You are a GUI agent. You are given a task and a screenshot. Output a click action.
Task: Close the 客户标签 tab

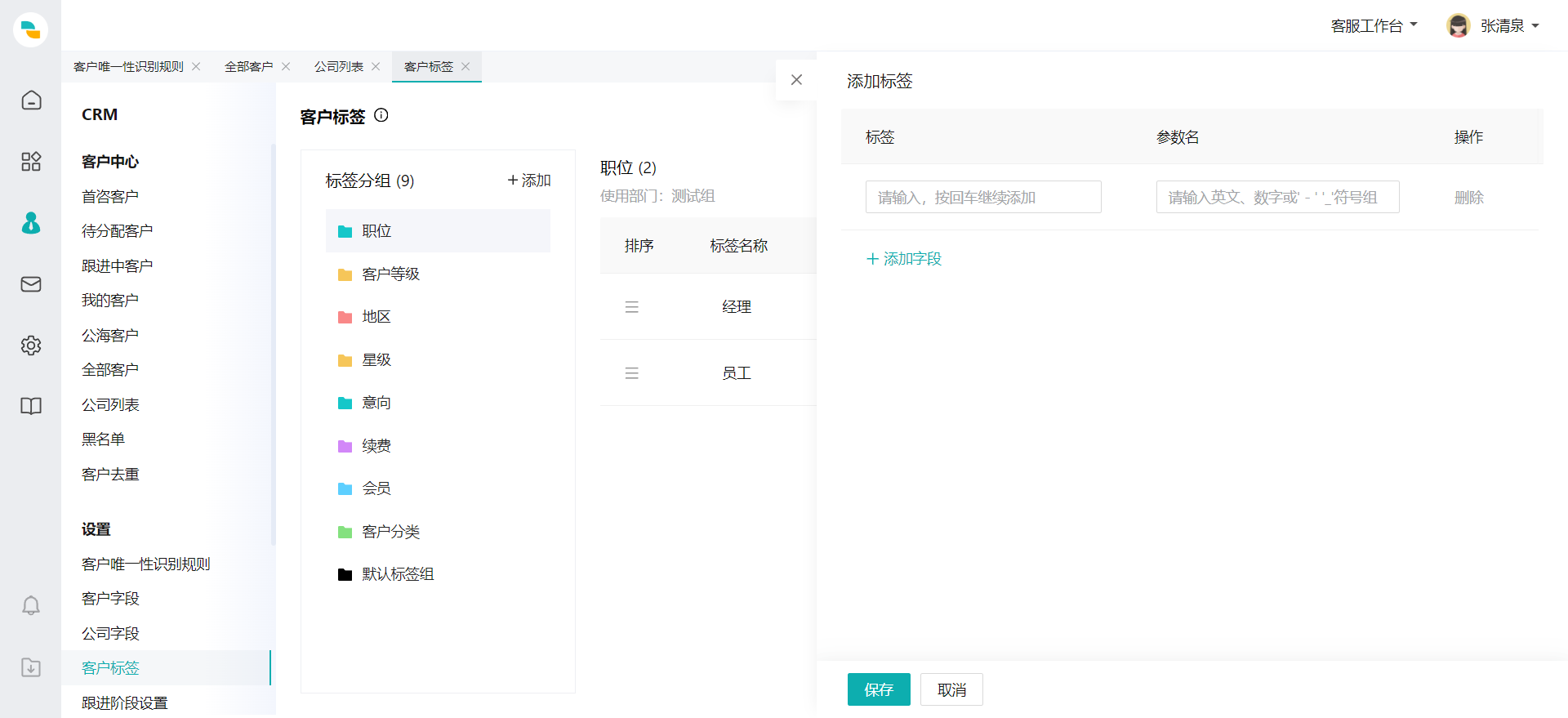(x=465, y=66)
